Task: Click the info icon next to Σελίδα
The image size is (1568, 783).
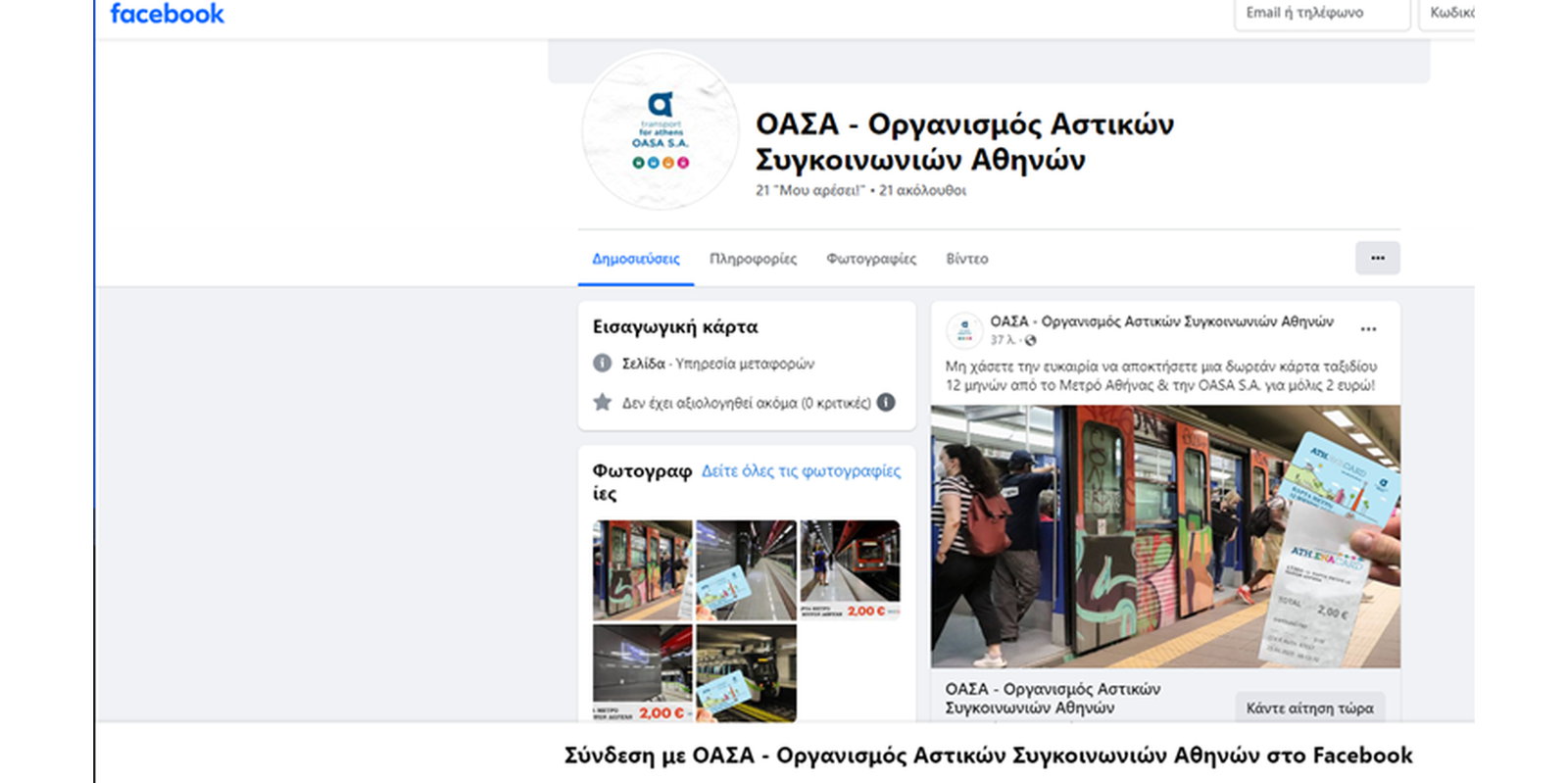Action: pyautogui.click(x=603, y=364)
